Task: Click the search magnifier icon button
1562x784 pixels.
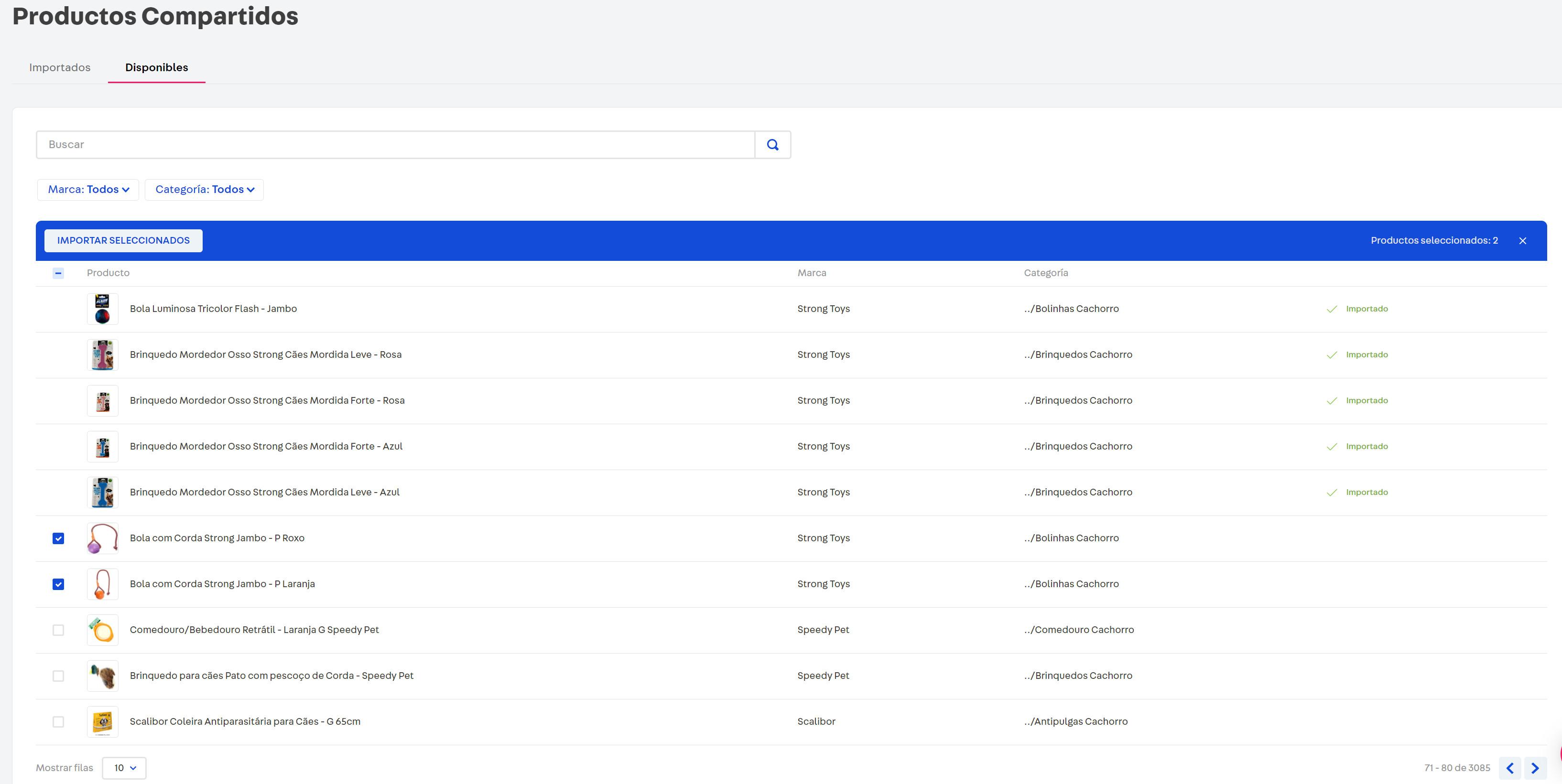Action: tap(772, 145)
